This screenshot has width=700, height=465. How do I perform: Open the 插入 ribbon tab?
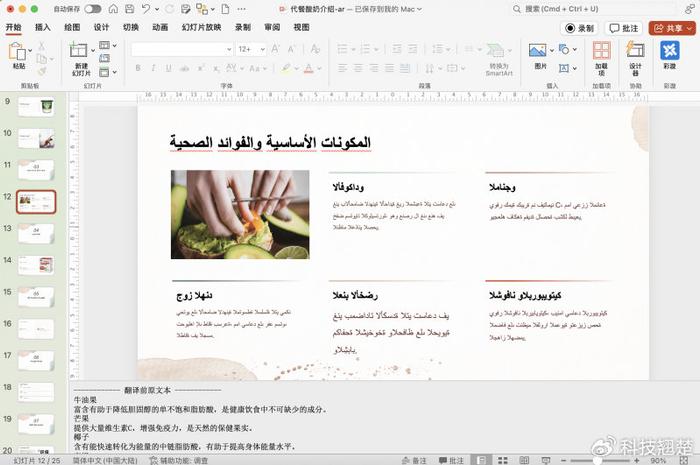[42, 27]
